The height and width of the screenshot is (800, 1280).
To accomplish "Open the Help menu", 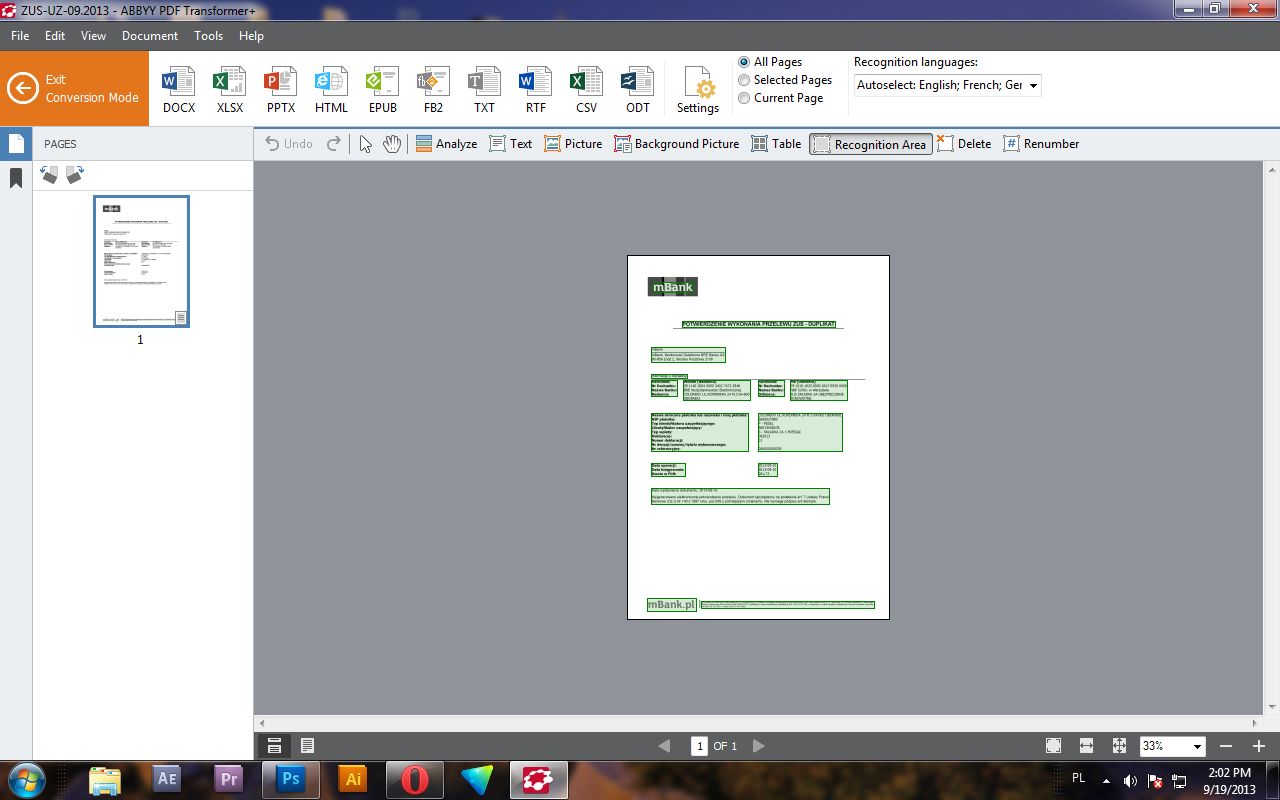I will [251, 35].
